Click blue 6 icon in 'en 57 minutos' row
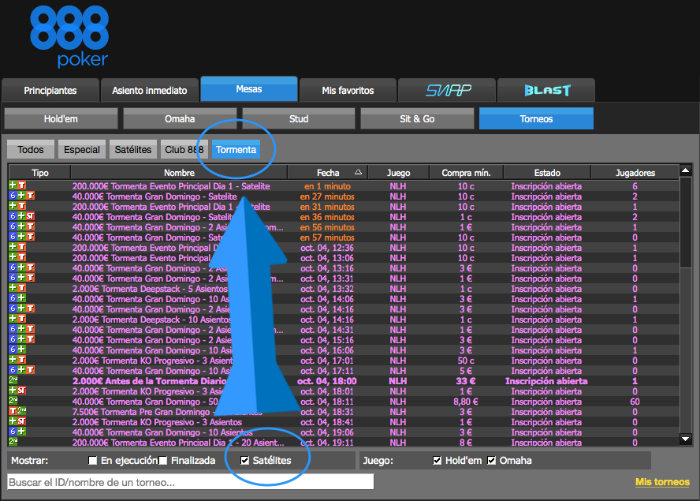Viewport: 700px width, 501px height. pos(13,237)
